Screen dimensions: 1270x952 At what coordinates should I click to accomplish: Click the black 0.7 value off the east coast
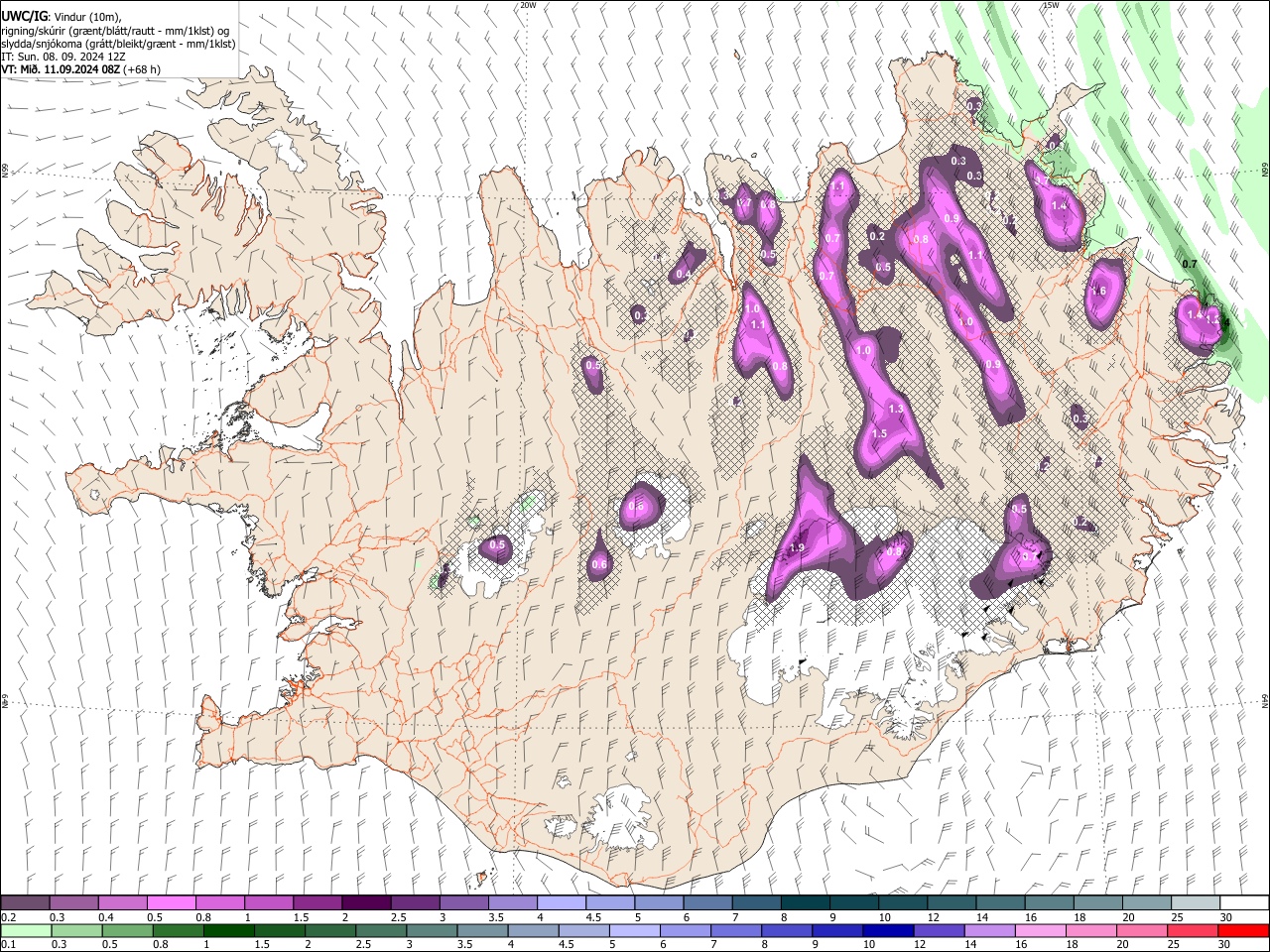click(1191, 264)
